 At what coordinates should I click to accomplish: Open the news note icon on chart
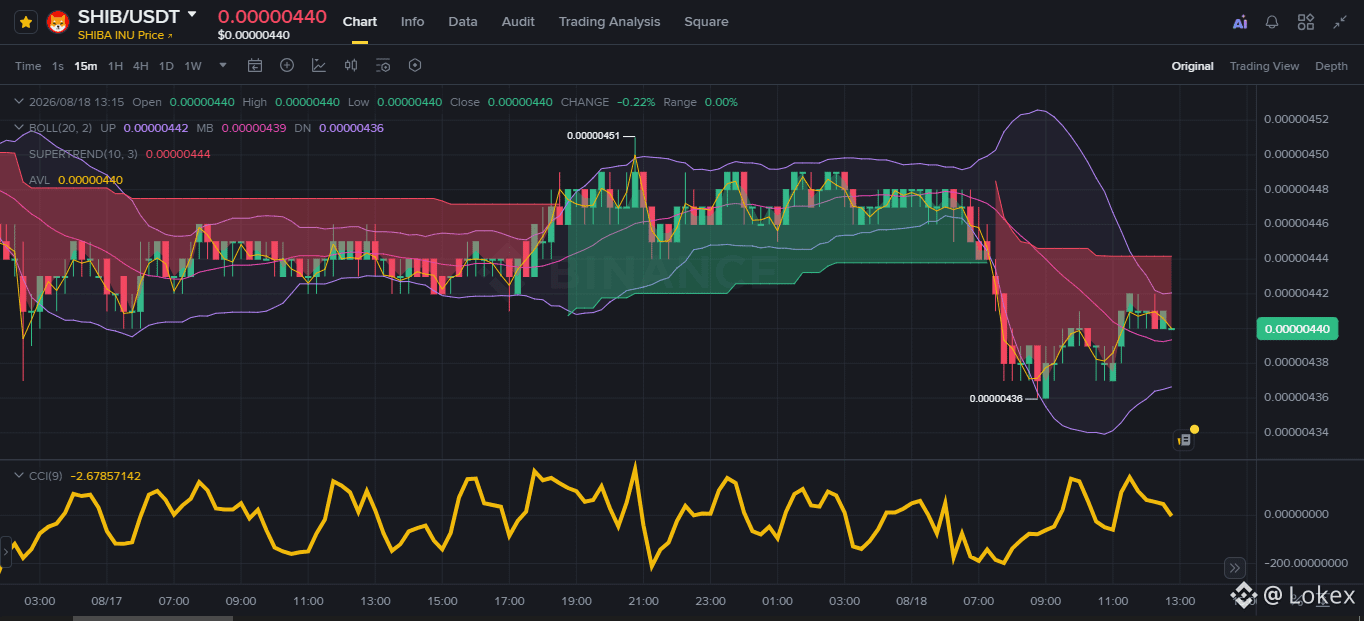pos(1184,439)
